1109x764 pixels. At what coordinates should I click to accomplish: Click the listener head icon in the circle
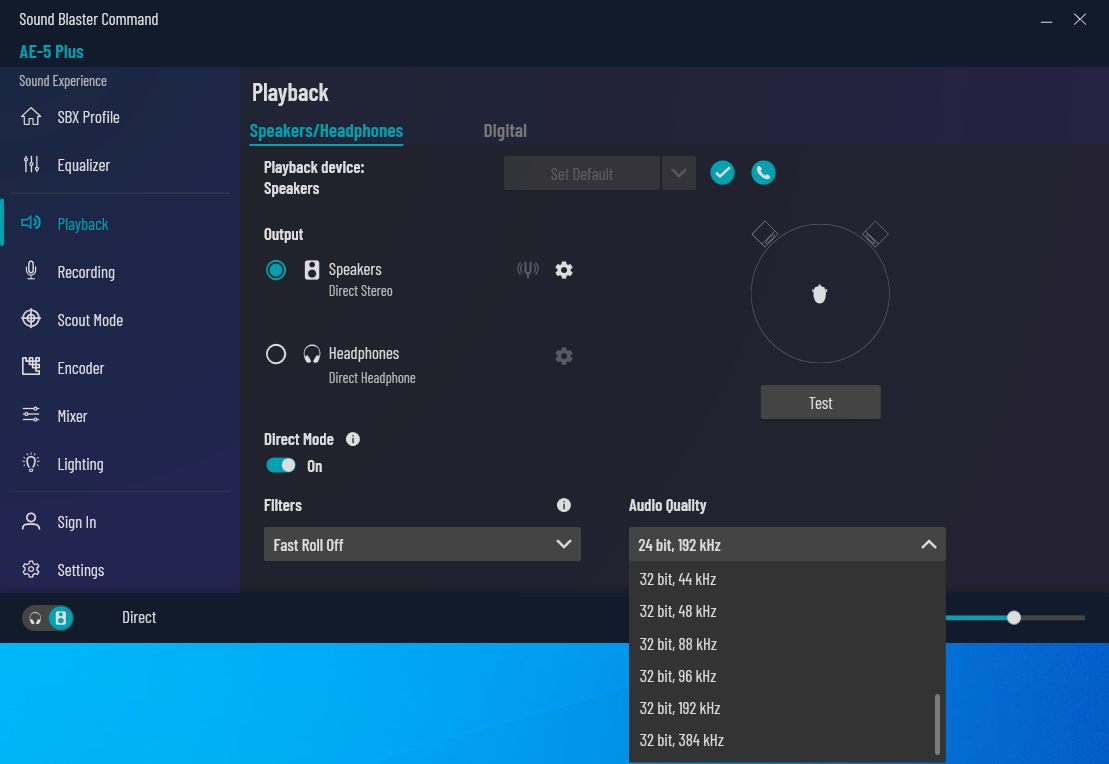click(x=820, y=294)
